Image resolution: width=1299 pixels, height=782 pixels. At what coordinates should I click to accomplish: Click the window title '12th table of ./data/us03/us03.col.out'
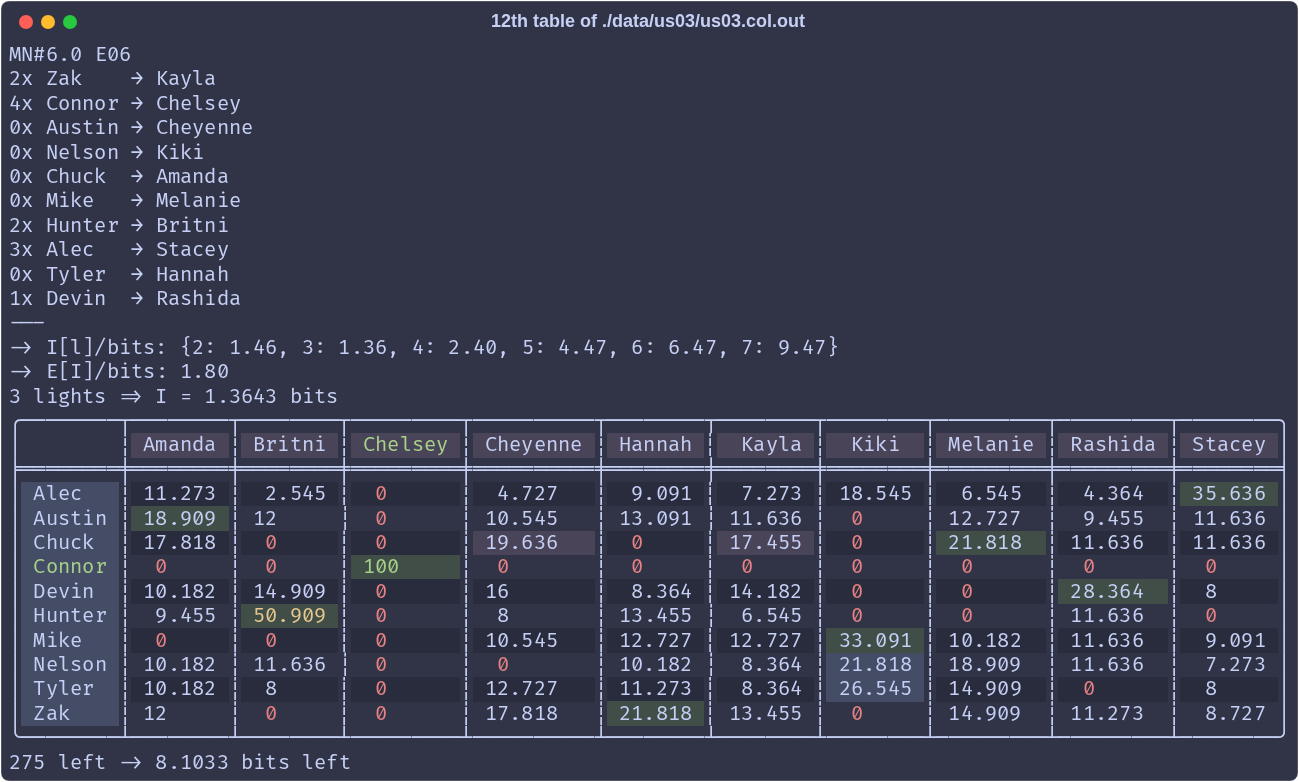pyautogui.click(x=648, y=21)
